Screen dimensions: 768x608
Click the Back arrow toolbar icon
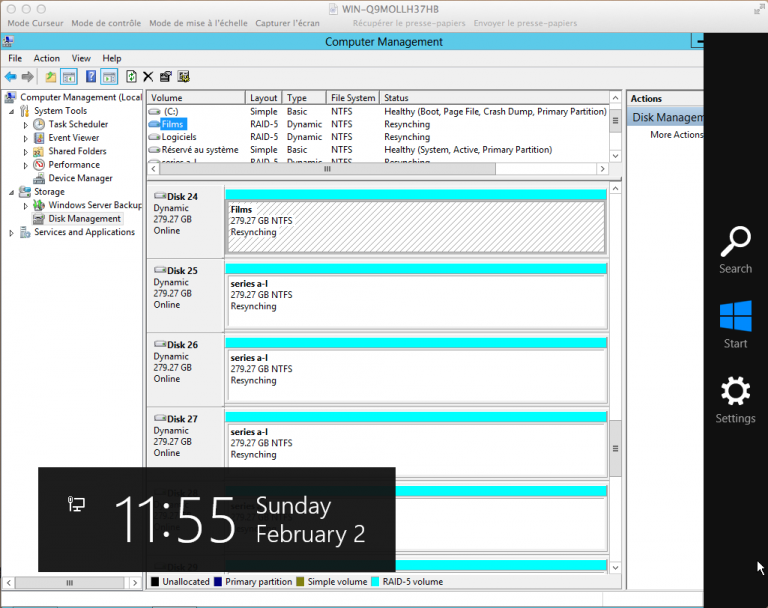coord(11,76)
